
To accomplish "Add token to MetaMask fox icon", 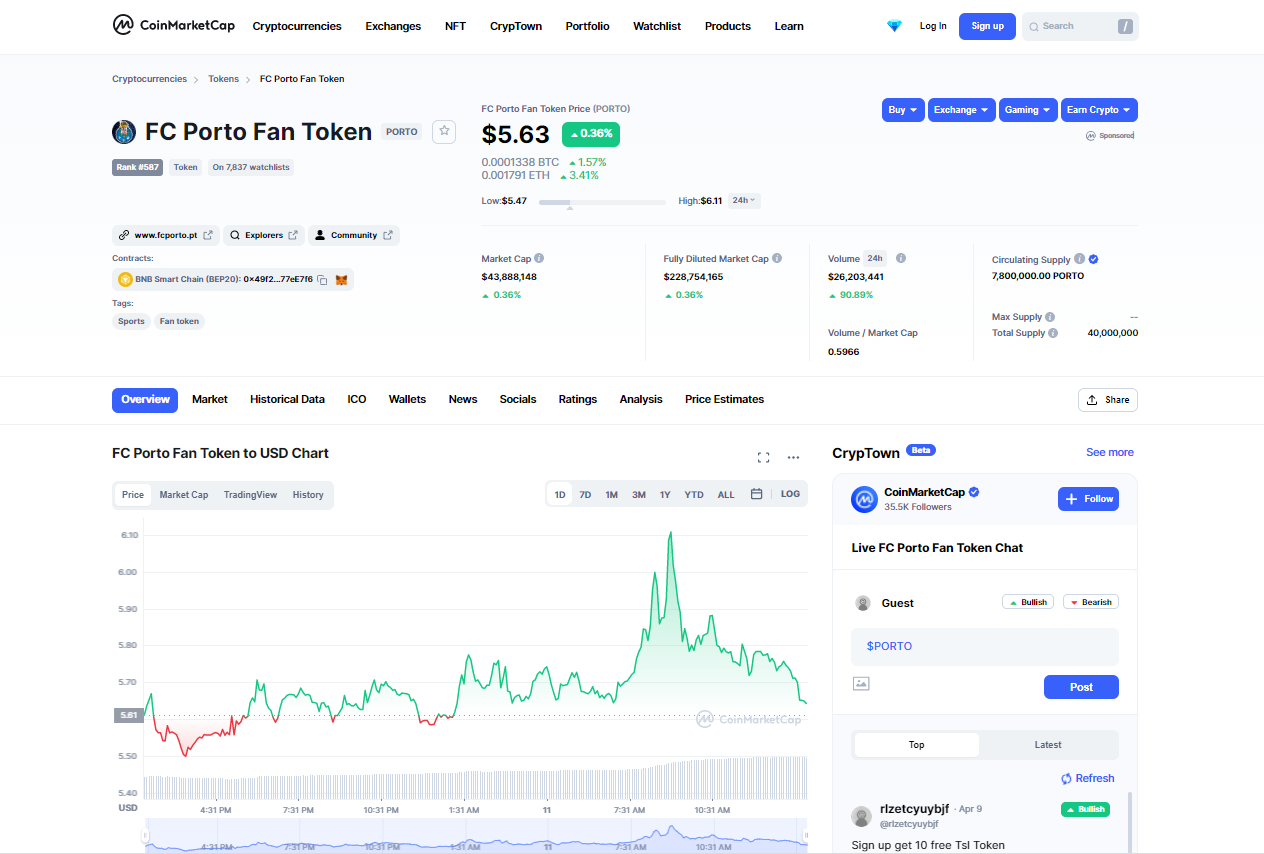I will pyautogui.click(x=341, y=280).
